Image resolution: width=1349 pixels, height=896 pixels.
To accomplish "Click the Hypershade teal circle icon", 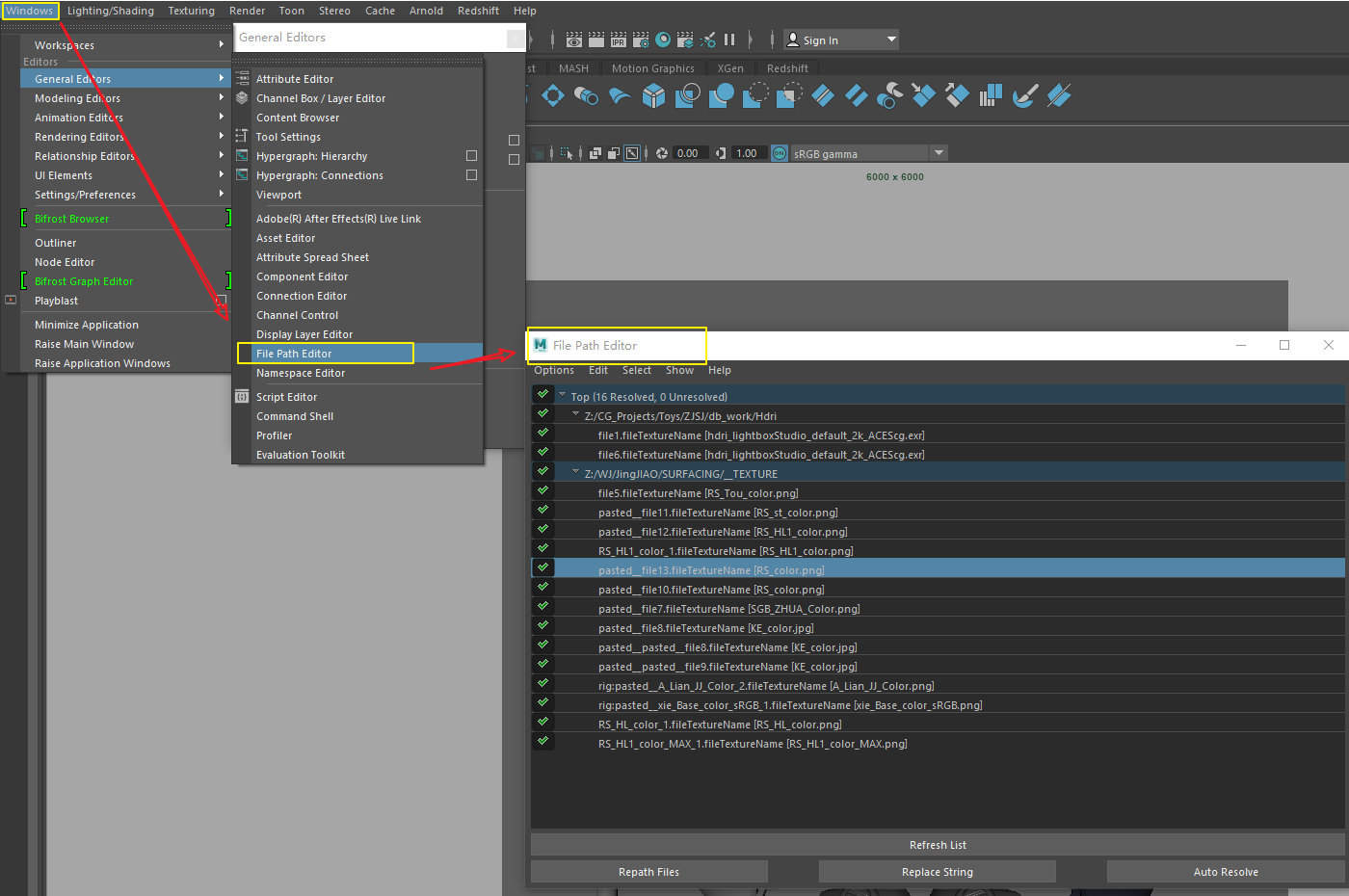I will pyautogui.click(x=663, y=40).
